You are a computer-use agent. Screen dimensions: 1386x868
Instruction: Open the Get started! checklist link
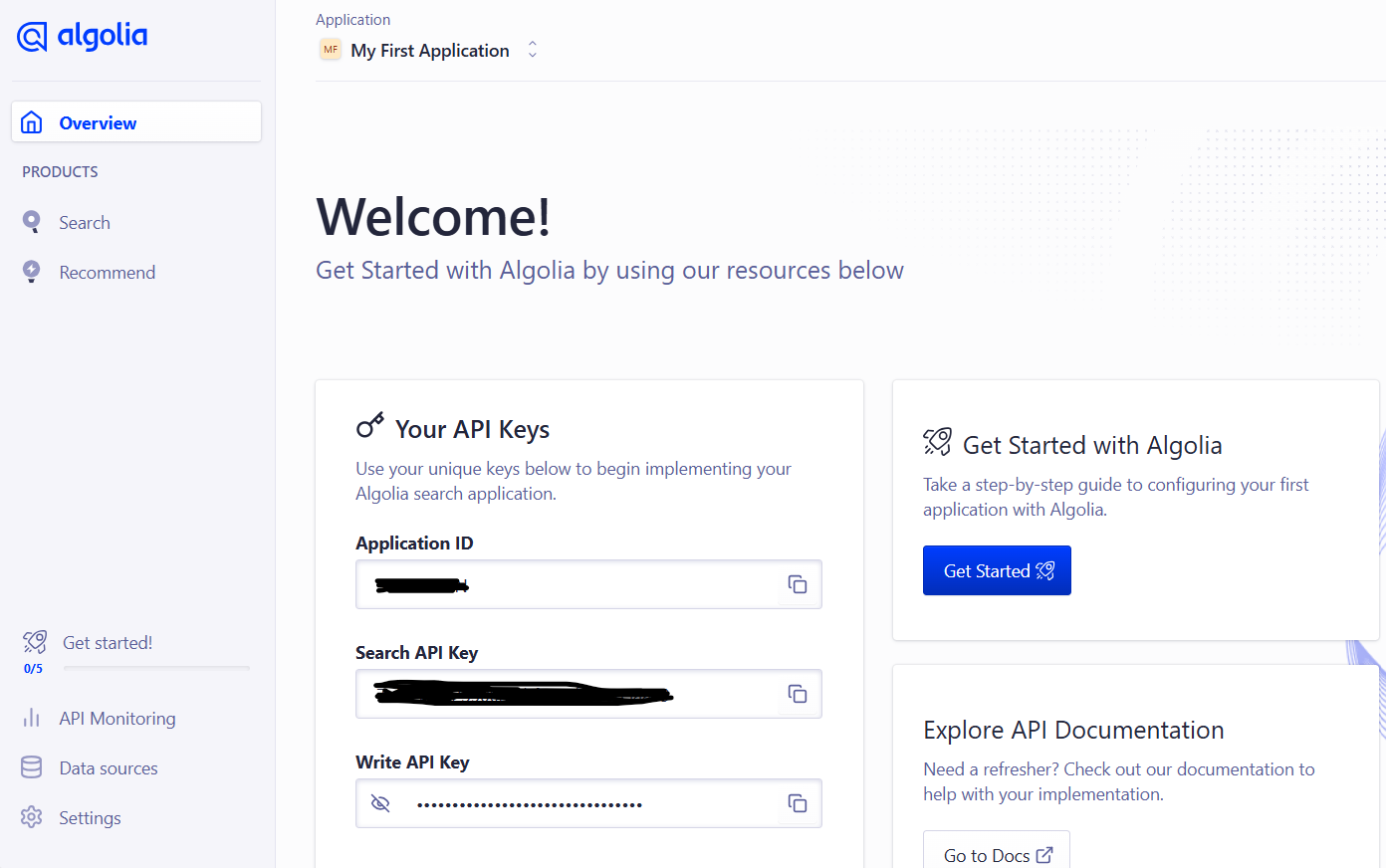[108, 643]
